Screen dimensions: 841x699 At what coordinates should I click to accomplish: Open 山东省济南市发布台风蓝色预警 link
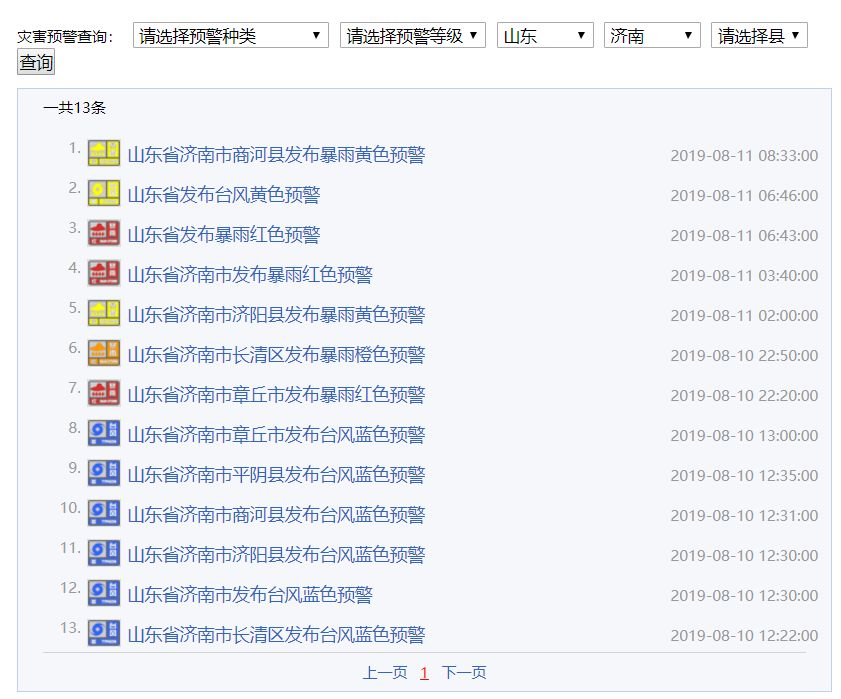click(250, 595)
